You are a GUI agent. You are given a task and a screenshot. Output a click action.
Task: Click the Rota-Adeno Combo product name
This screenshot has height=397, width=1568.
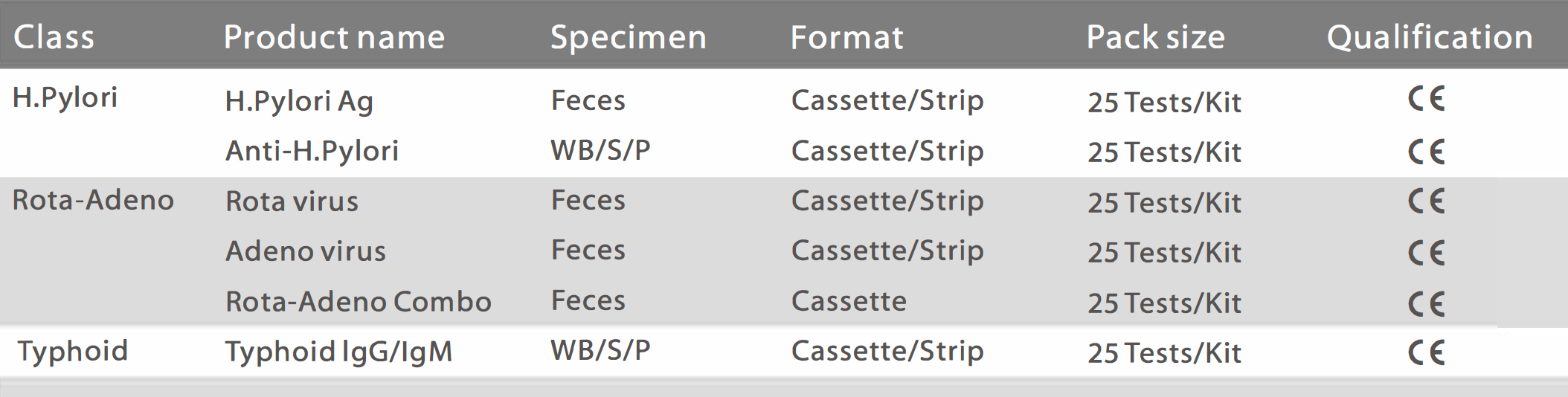(x=359, y=302)
